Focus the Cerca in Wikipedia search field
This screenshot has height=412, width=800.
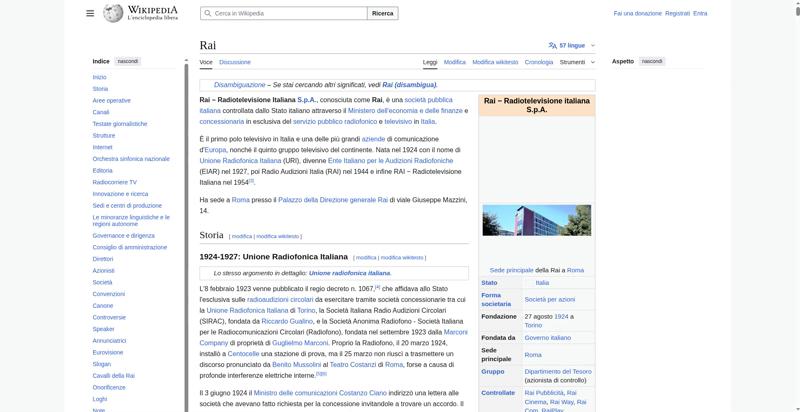(x=285, y=14)
